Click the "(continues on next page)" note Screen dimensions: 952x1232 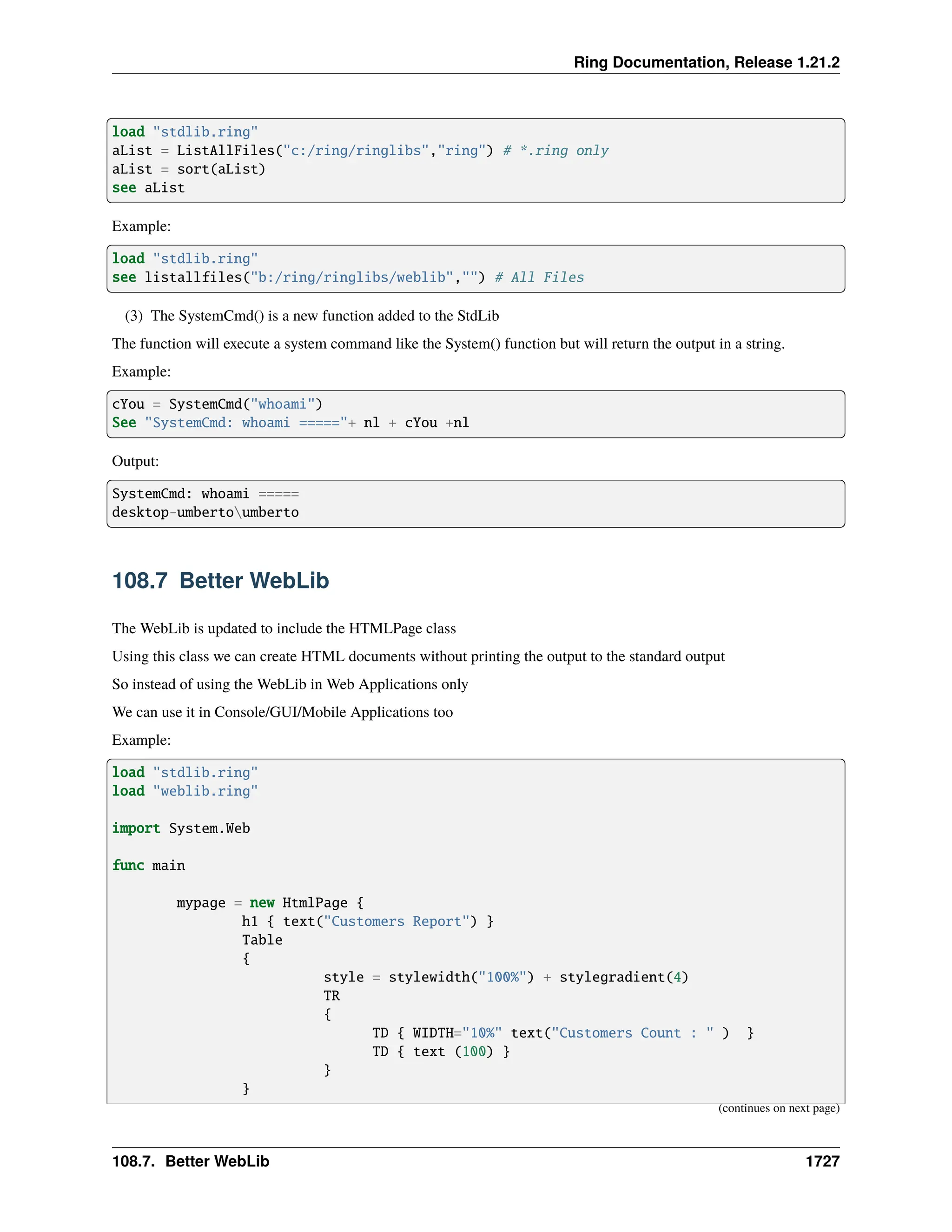(x=778, y=1108)
